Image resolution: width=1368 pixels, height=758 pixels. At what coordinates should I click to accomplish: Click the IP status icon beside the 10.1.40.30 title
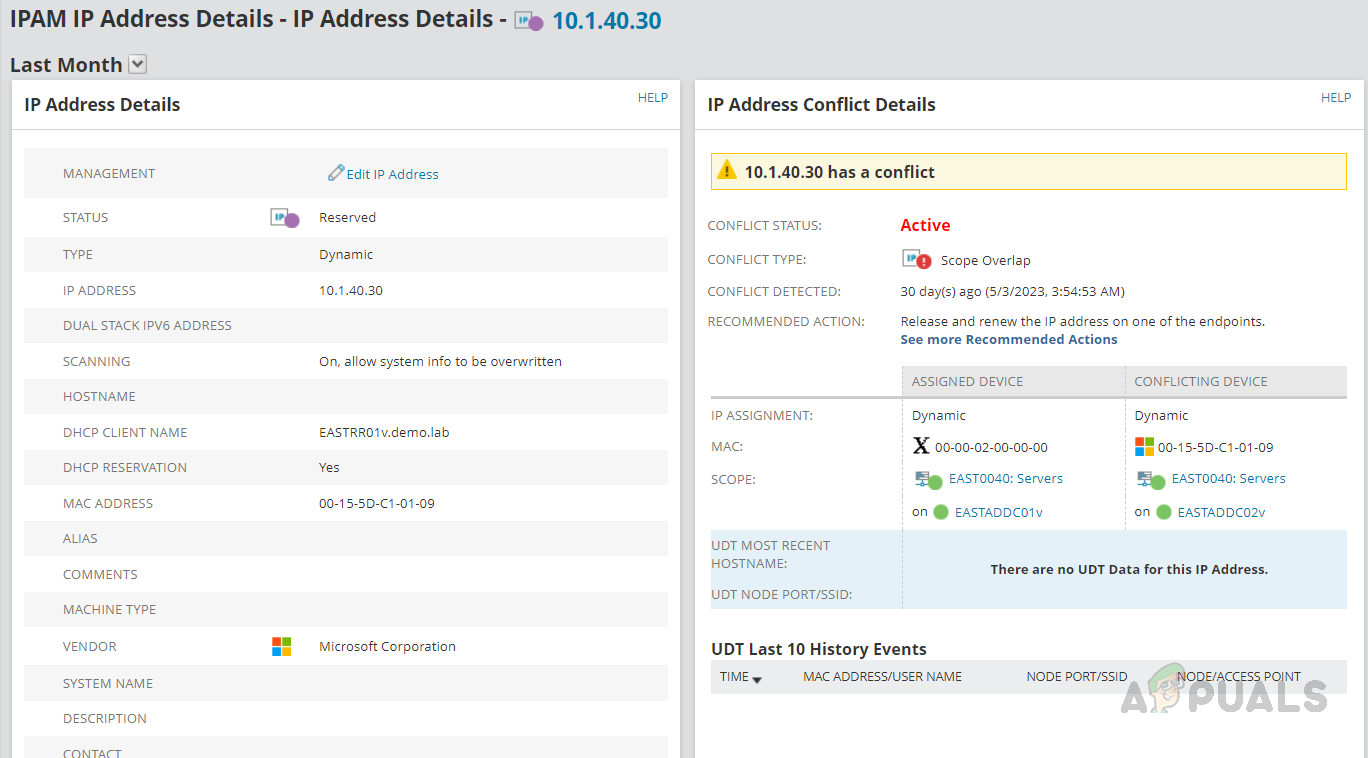point(528,21)
